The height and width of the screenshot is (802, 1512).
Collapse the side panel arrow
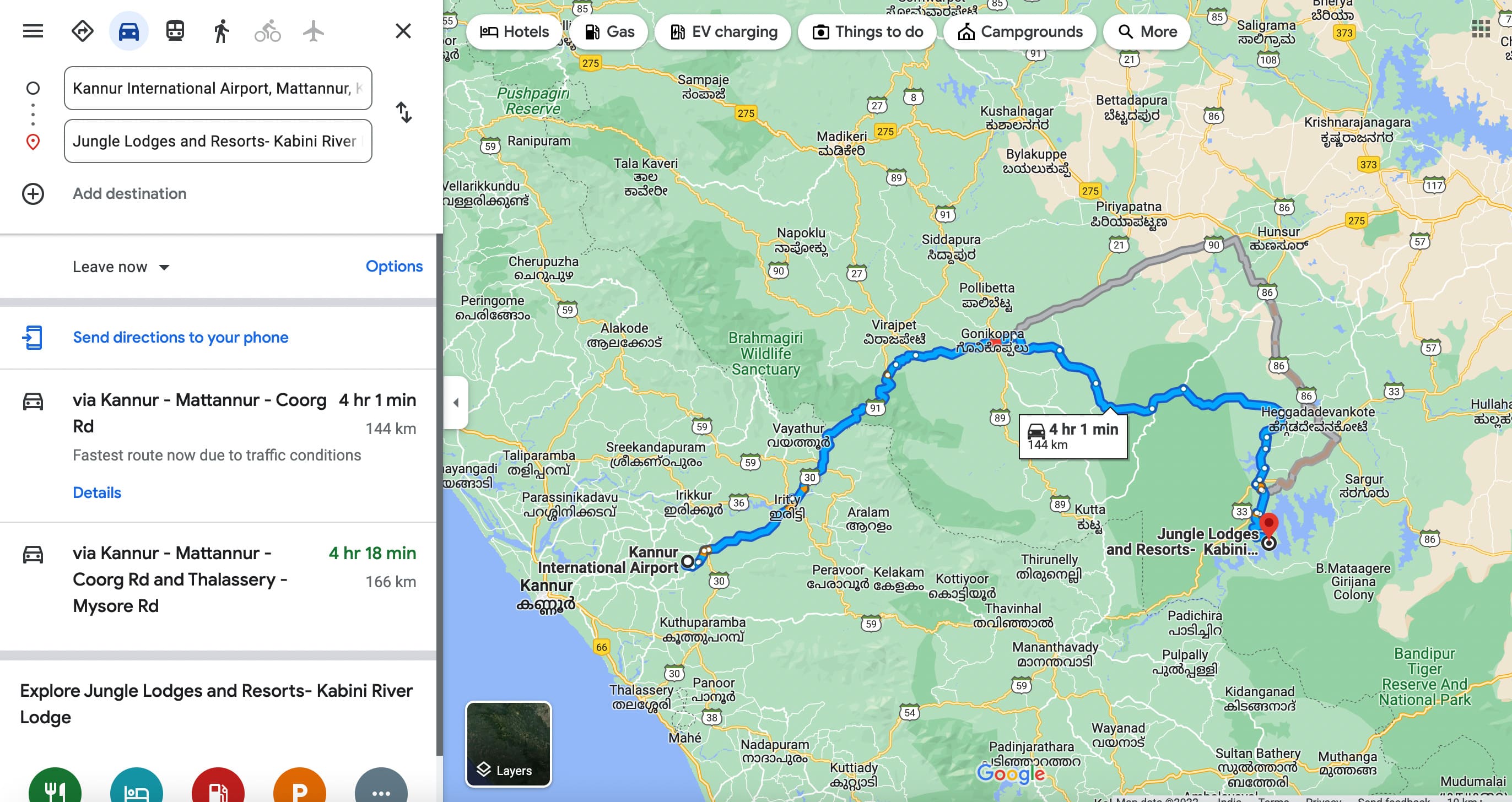click(456, 403)
